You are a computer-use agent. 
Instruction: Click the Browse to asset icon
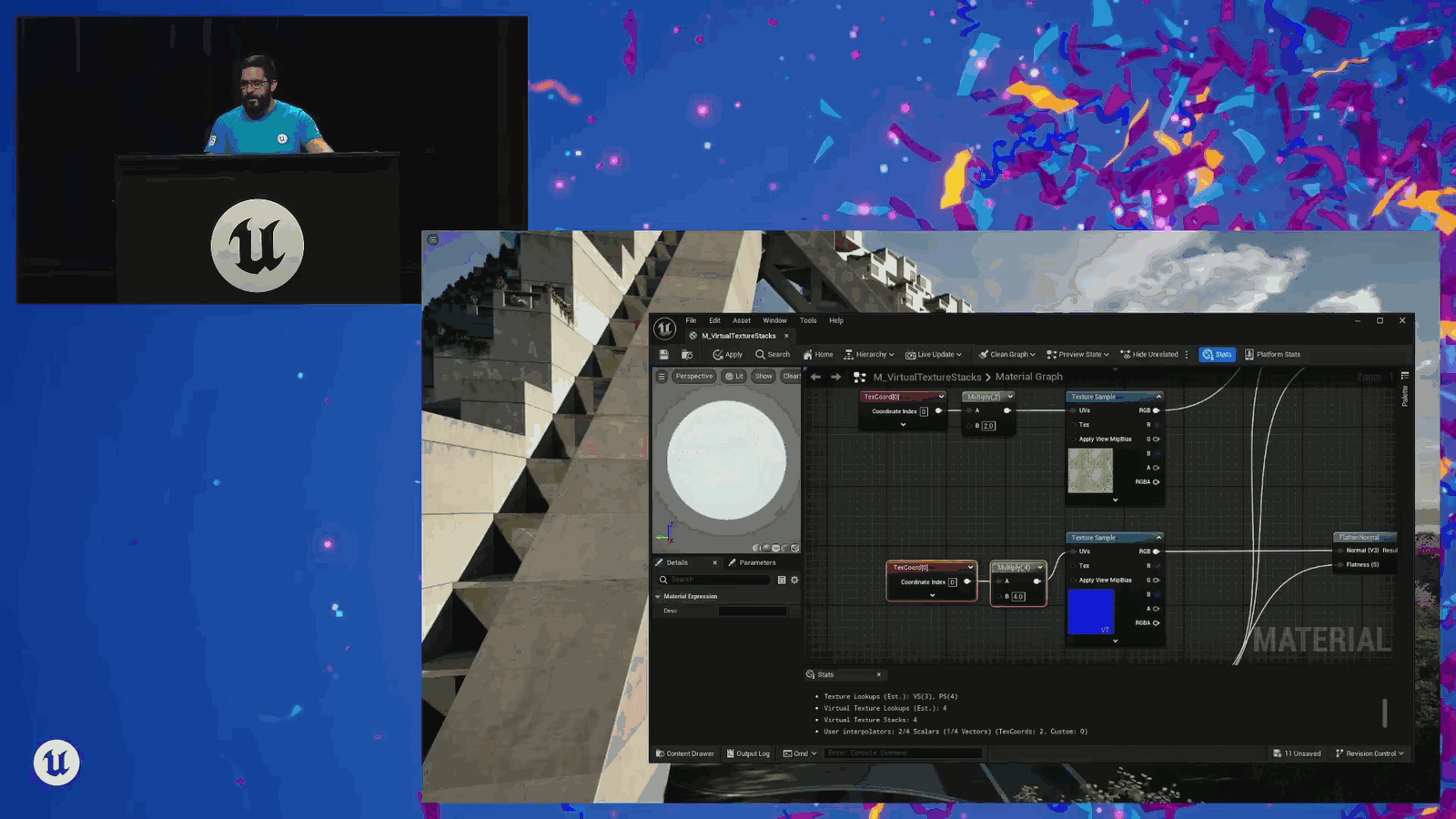[x=687, y=355]
